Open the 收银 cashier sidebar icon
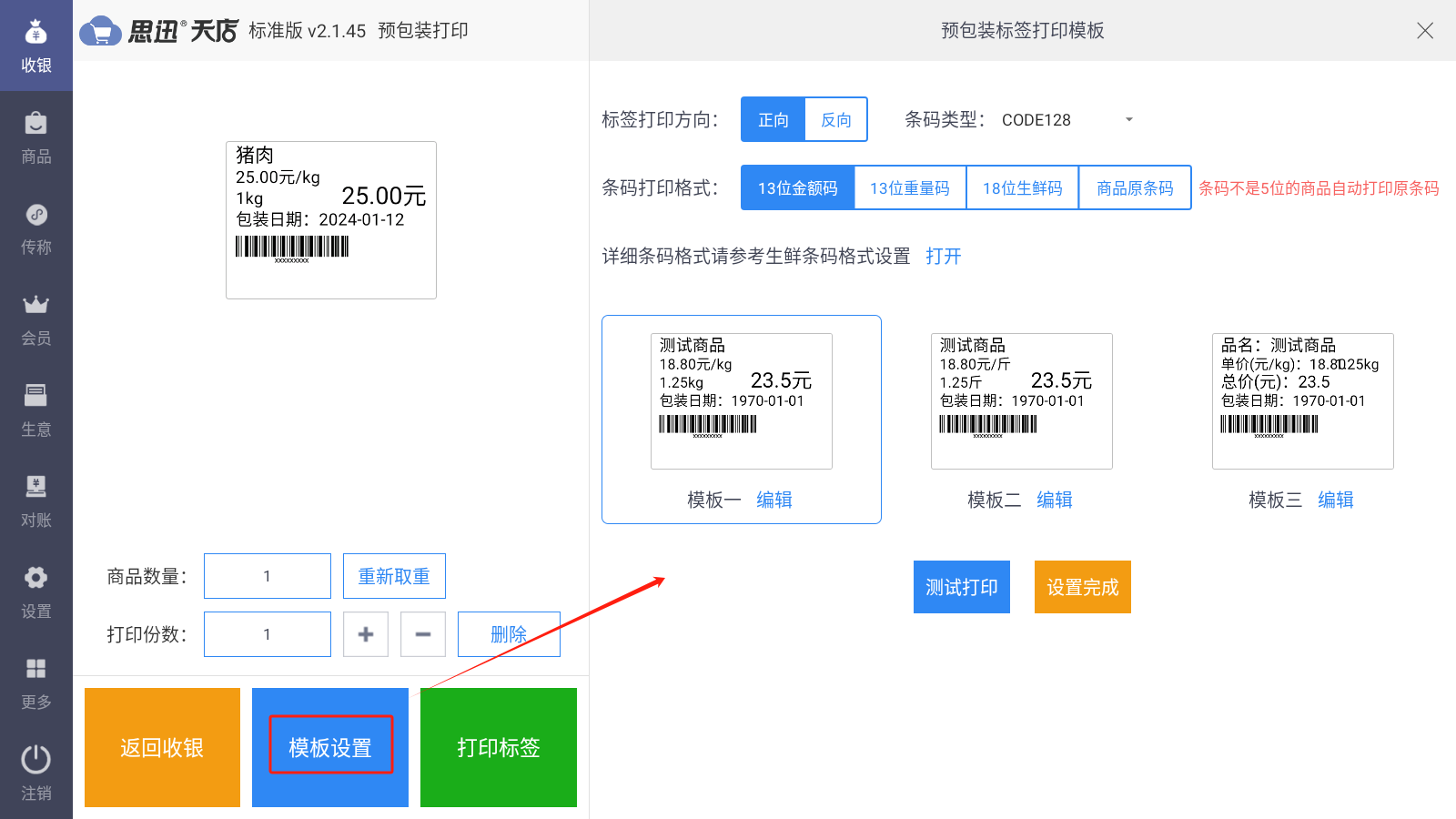This screenshot has width=1456, height=819. (36, 45)
